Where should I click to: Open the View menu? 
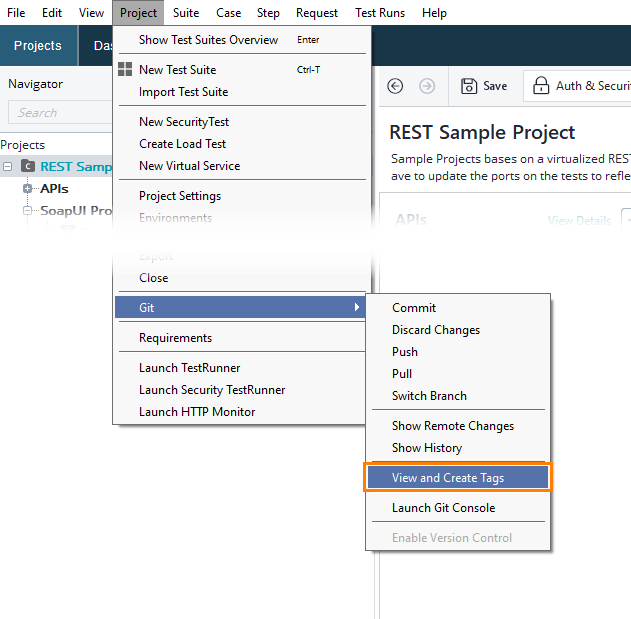[91, 13]
